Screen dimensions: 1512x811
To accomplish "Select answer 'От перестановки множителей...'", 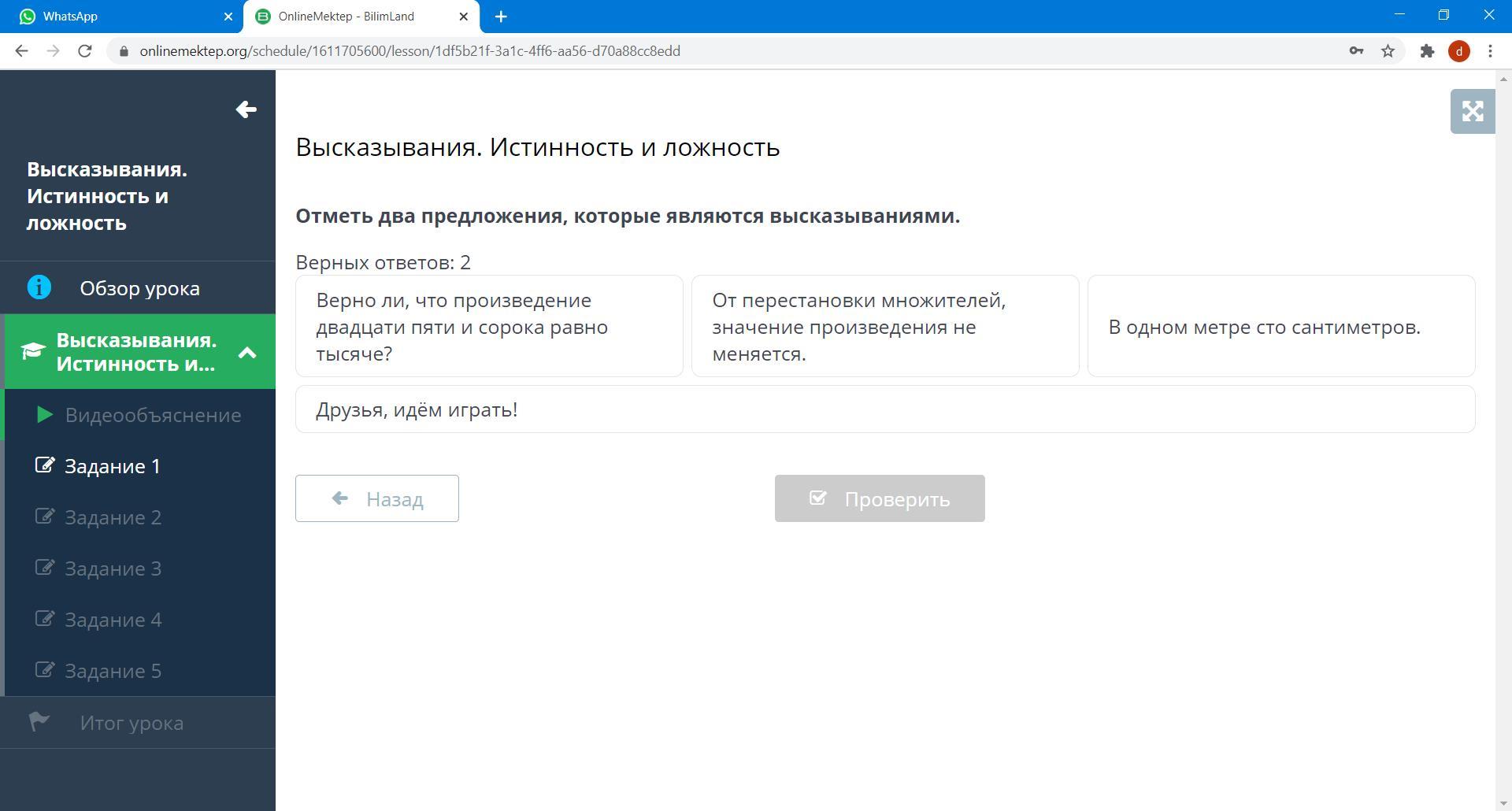I will [885, 326].
